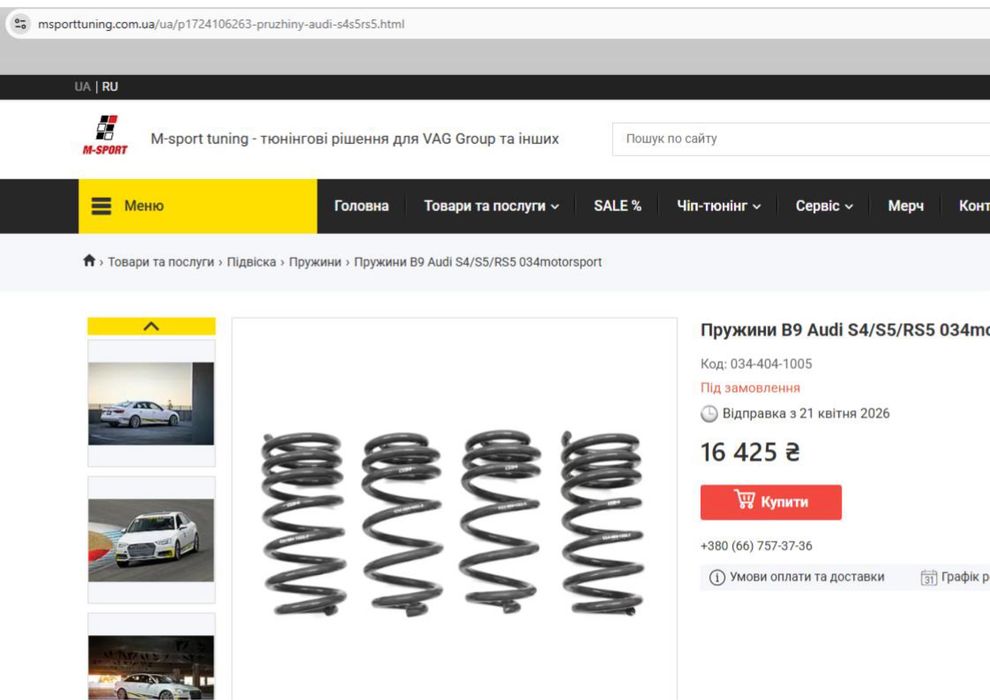Screen dimensions: 990x700
Task: Open Пружини breadcrumb link
Action: pyautogui.click(x=315, y=262)
